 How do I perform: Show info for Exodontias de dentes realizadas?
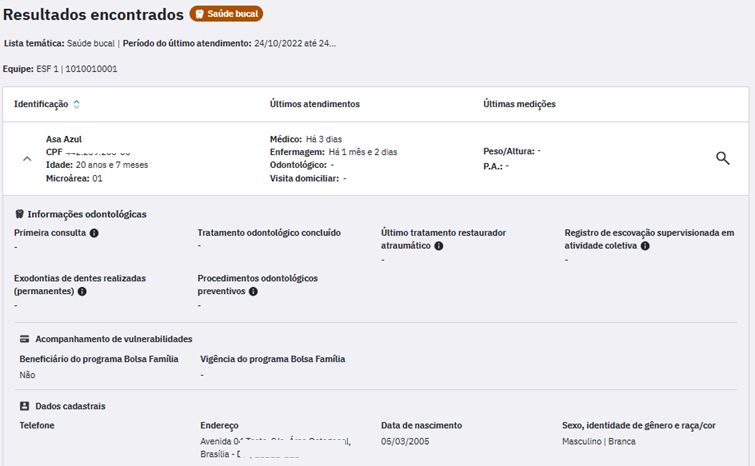click(x=82, y=292)
